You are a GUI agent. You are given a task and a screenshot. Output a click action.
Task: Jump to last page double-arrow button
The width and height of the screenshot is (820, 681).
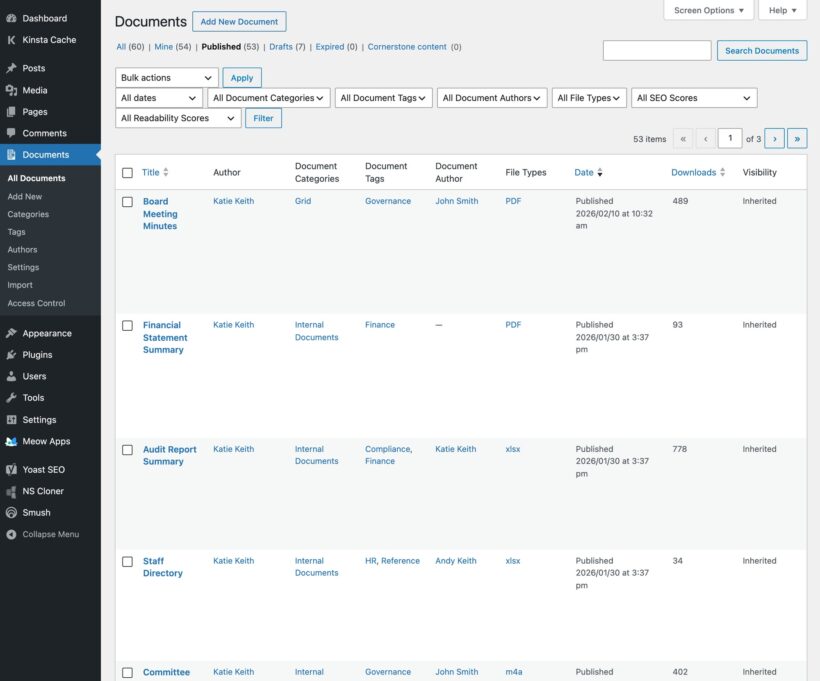pos(797,139)
